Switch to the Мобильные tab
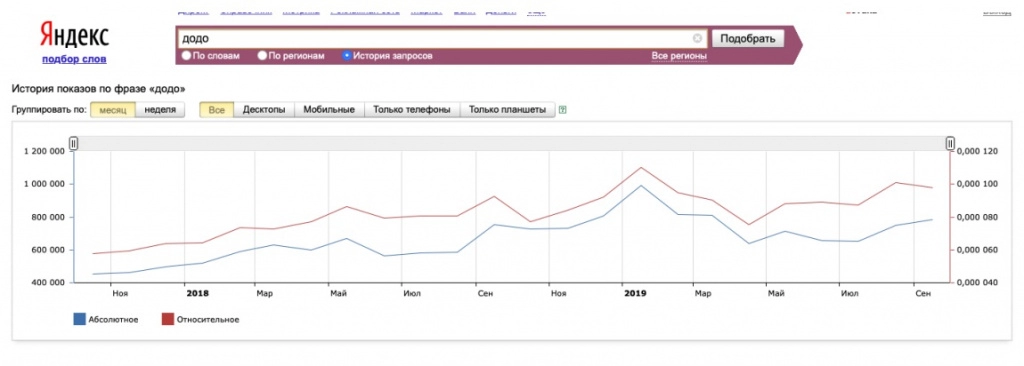The image size is (1024, 366). 329,110
